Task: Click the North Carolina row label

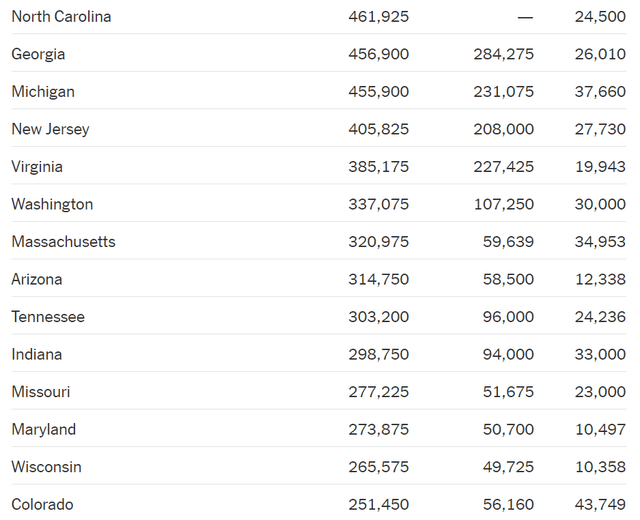Action: (61, 17)
